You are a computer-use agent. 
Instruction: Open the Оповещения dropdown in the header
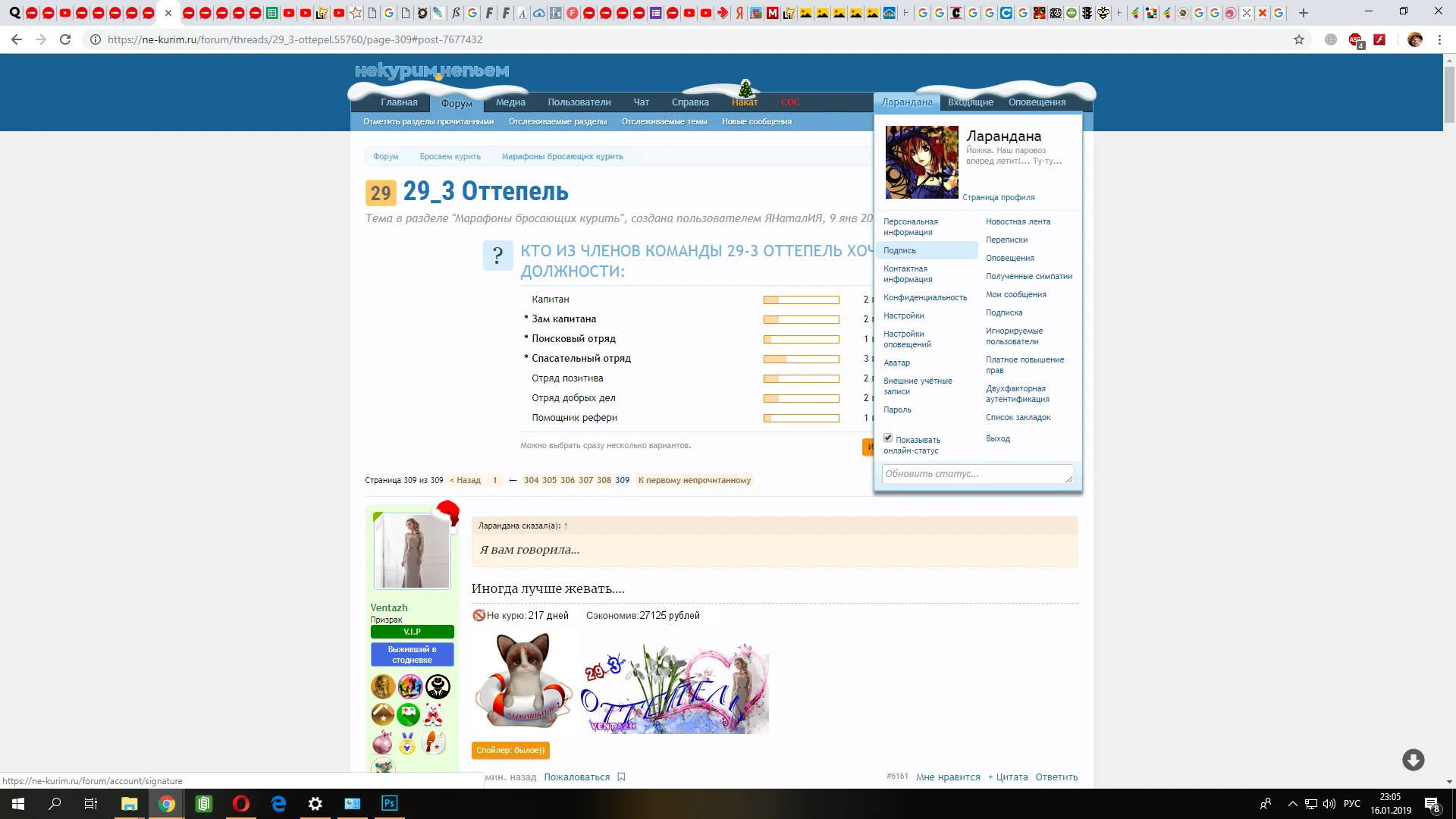(1037, 102)
